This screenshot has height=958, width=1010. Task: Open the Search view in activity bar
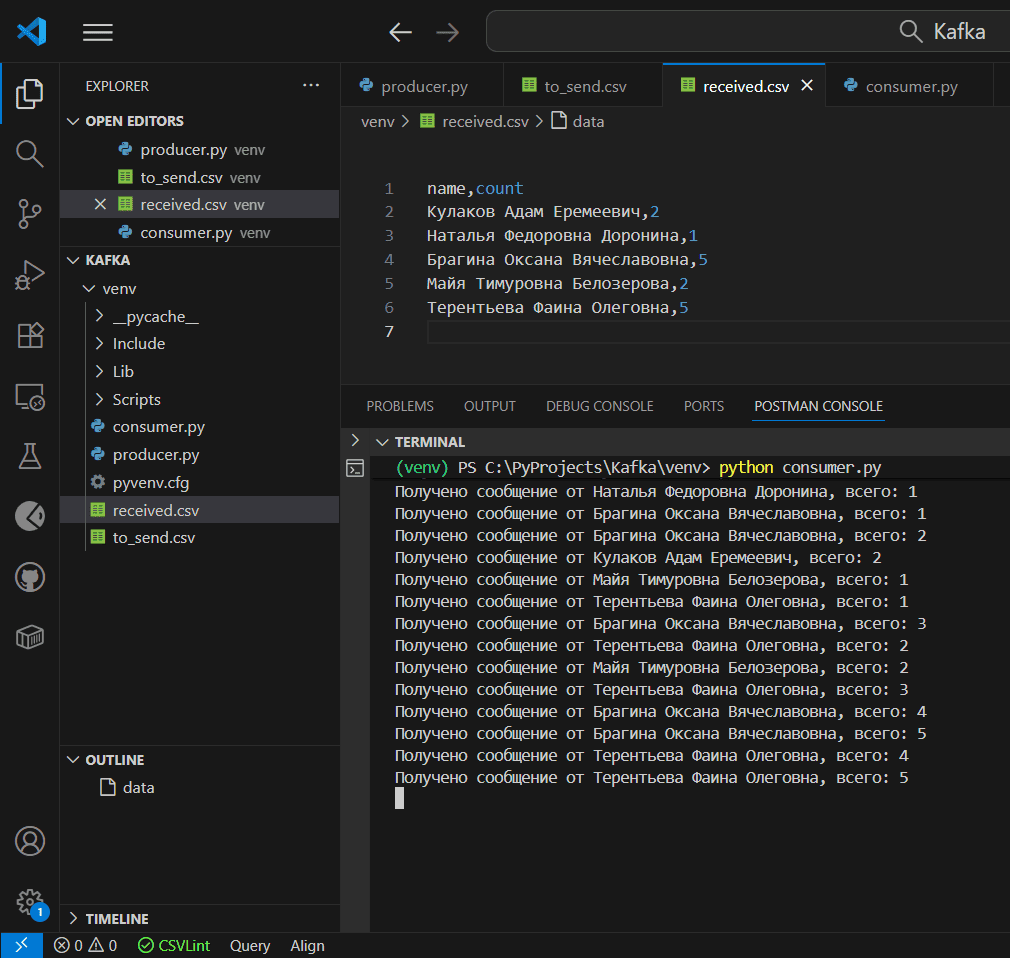(30, 154)
